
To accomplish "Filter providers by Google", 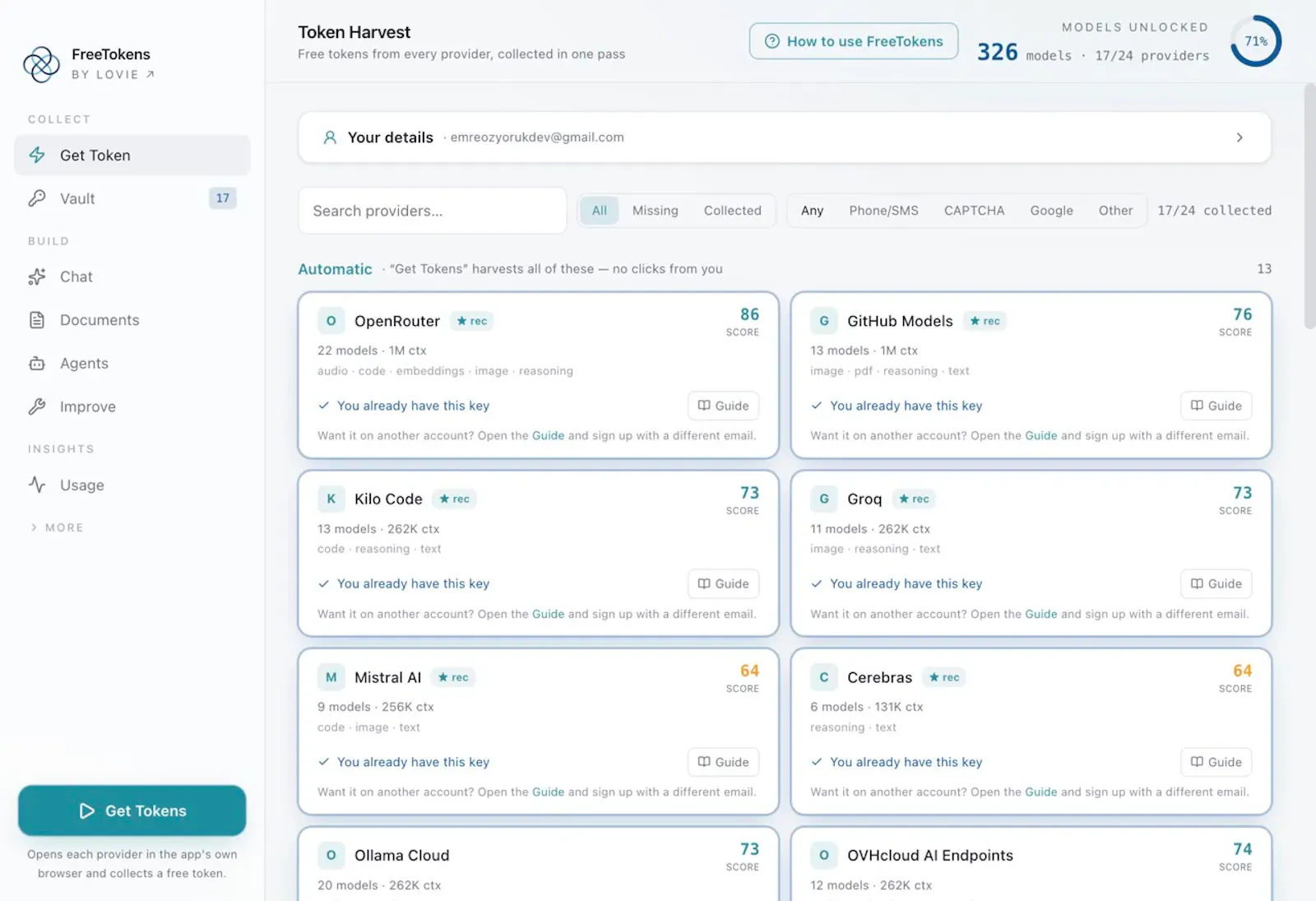I will pyautogui.click(x=1052, y=211).
